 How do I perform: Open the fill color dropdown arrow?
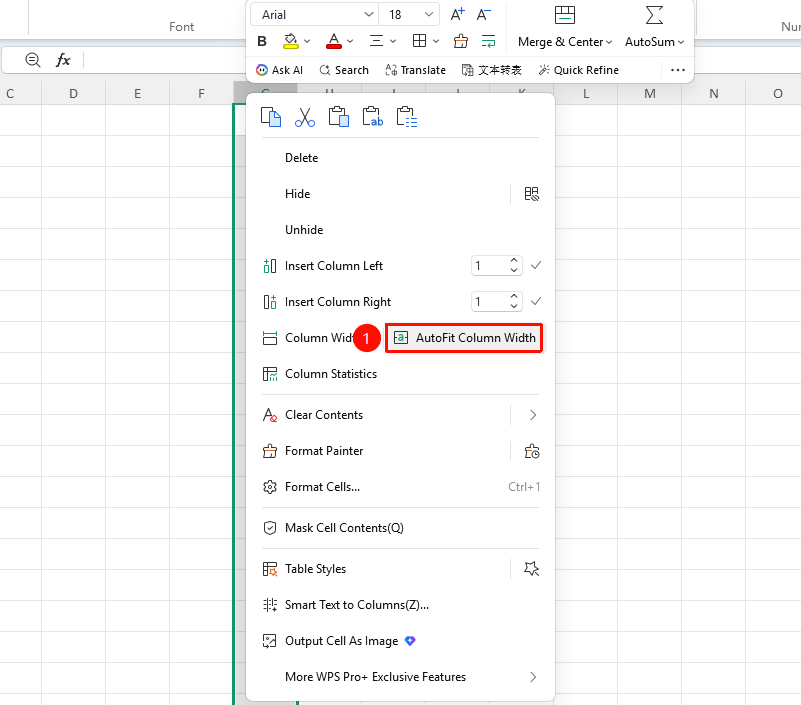click(x=307, y=41)
